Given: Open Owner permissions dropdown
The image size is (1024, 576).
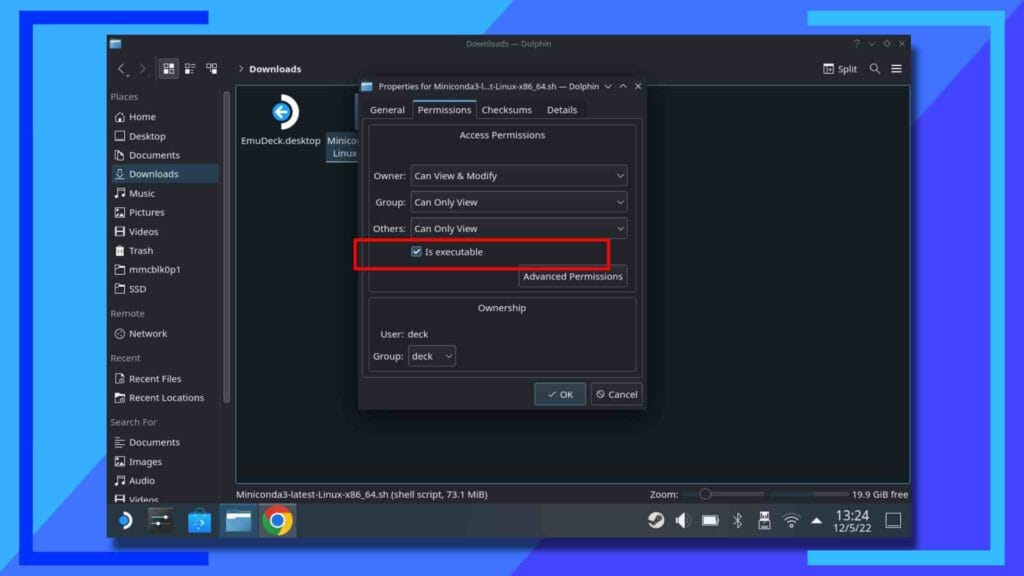Looking at the screenshot, I should [519, 176].
